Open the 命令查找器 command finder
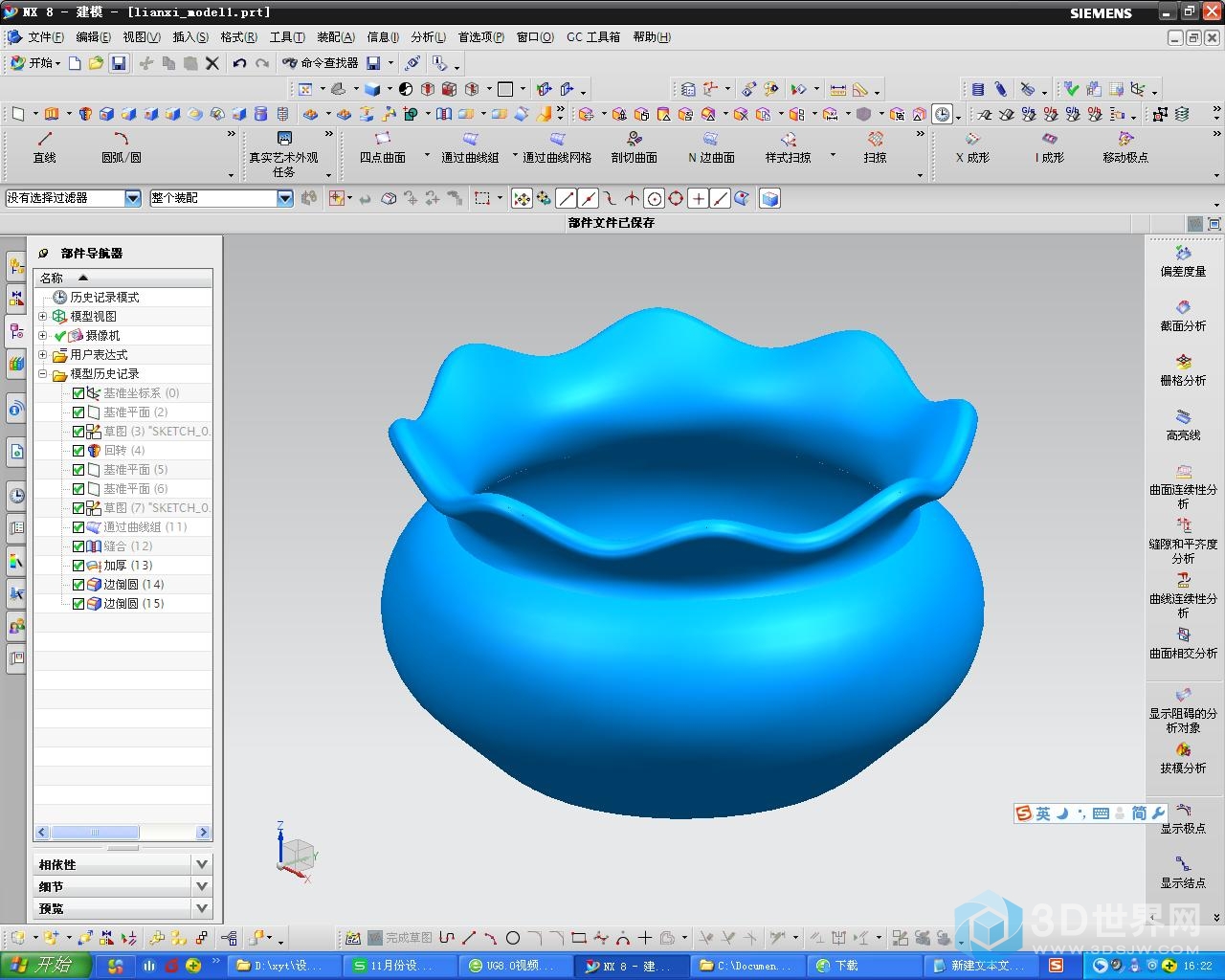Screen dimensions: 1225x980 [320, 63]
